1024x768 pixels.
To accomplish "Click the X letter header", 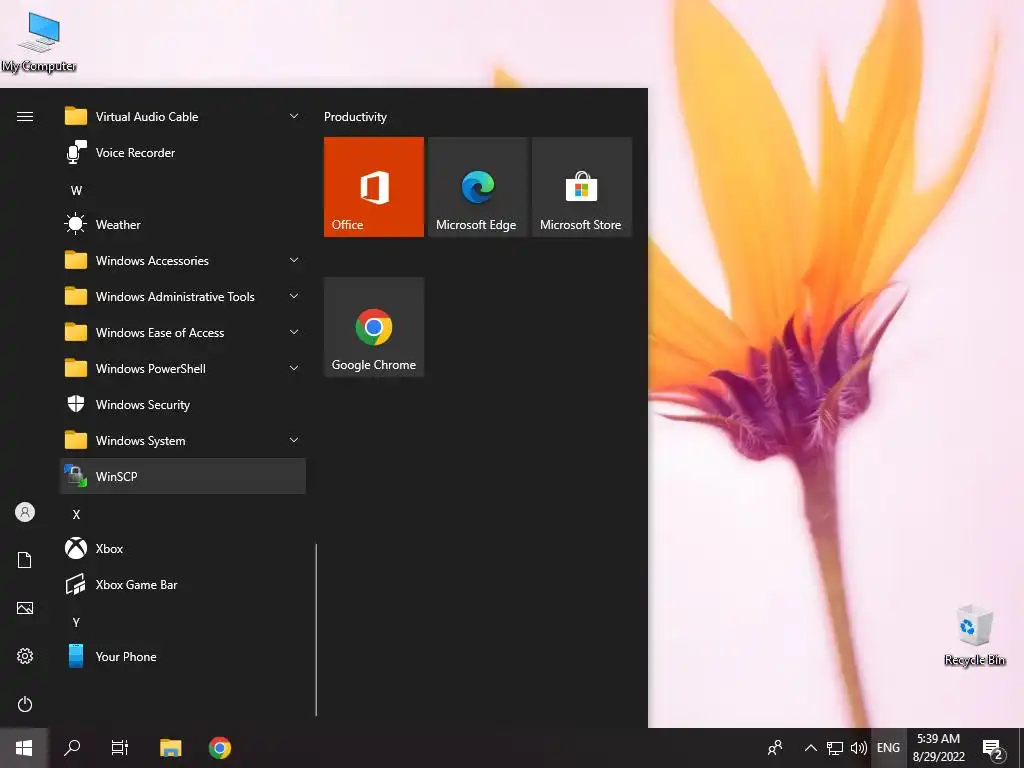I will [76, 515].
